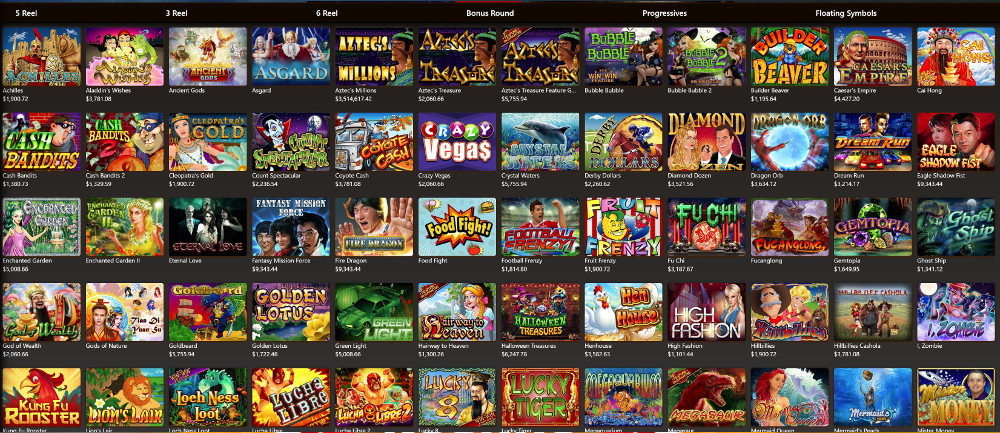
Task: Open the Food Fight game icon
Action: click(x=457, y=227)
